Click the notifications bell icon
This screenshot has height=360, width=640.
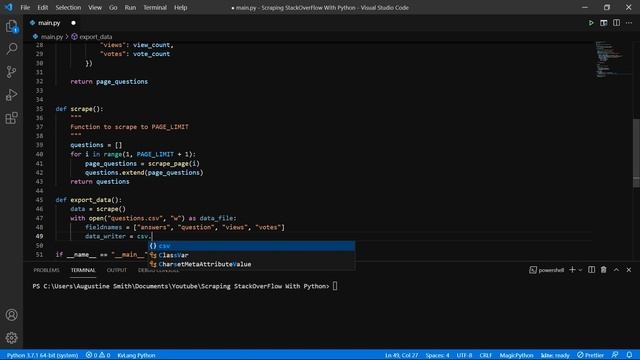click(x=629, y=355)
